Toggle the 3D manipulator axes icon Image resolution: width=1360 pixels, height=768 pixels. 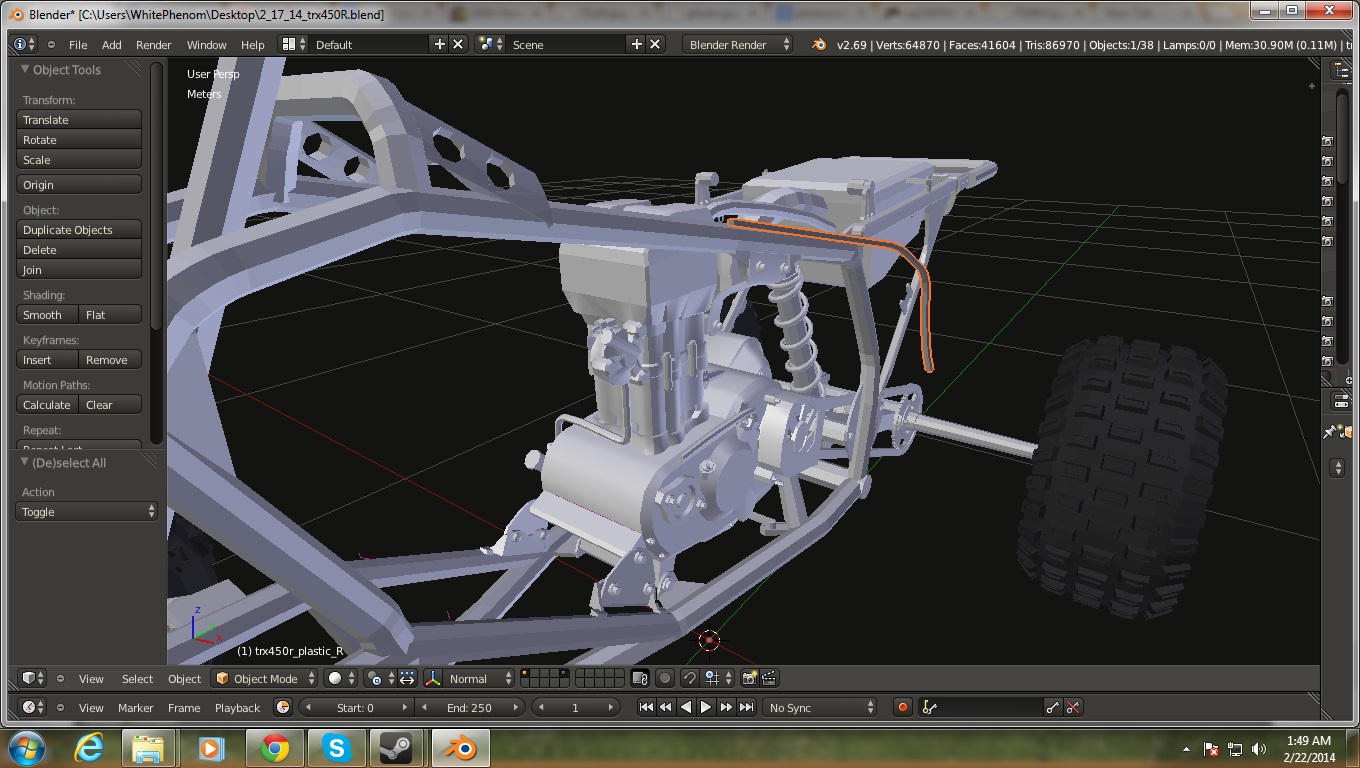432,678
